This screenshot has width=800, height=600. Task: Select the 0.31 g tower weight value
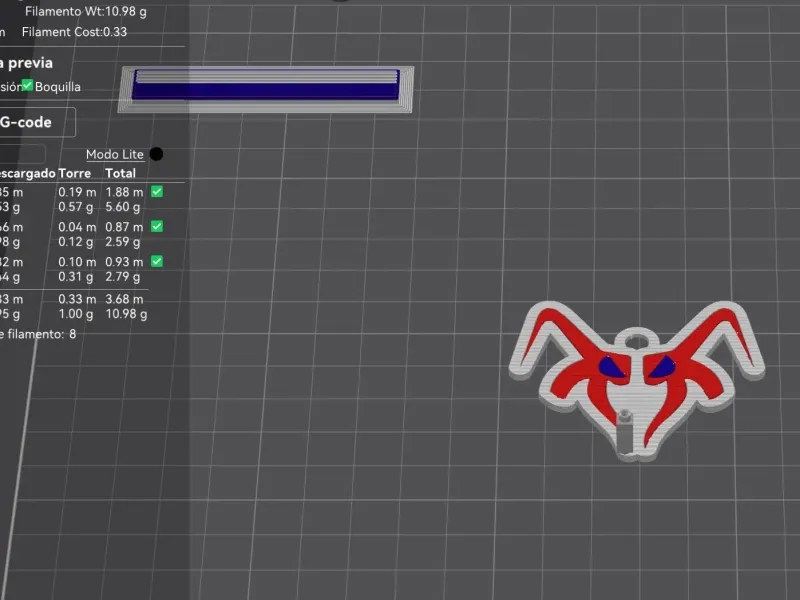[76, 277]
